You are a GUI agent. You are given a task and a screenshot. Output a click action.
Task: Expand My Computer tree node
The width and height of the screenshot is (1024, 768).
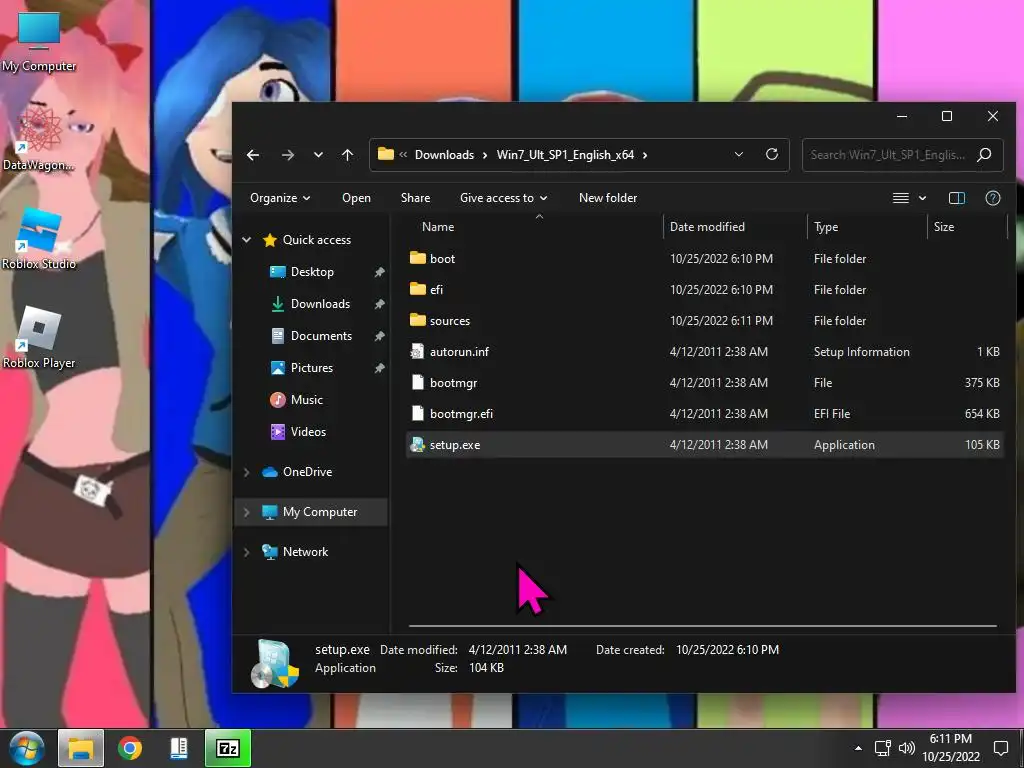(x=247, y=512)
